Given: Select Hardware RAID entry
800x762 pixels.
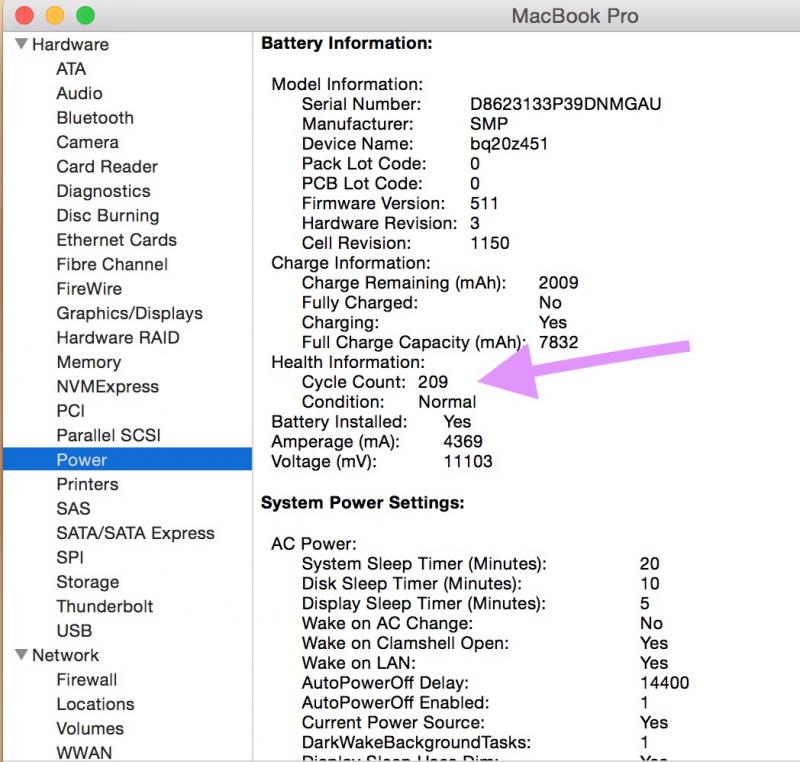Looking at the screenshot, I should (118, 338).
